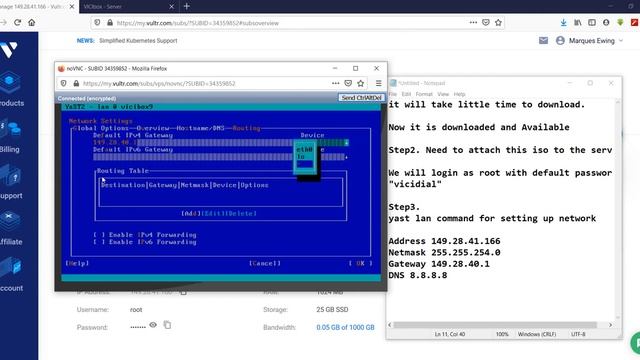Open Firefox downloads panel

[x=563, y=23]
